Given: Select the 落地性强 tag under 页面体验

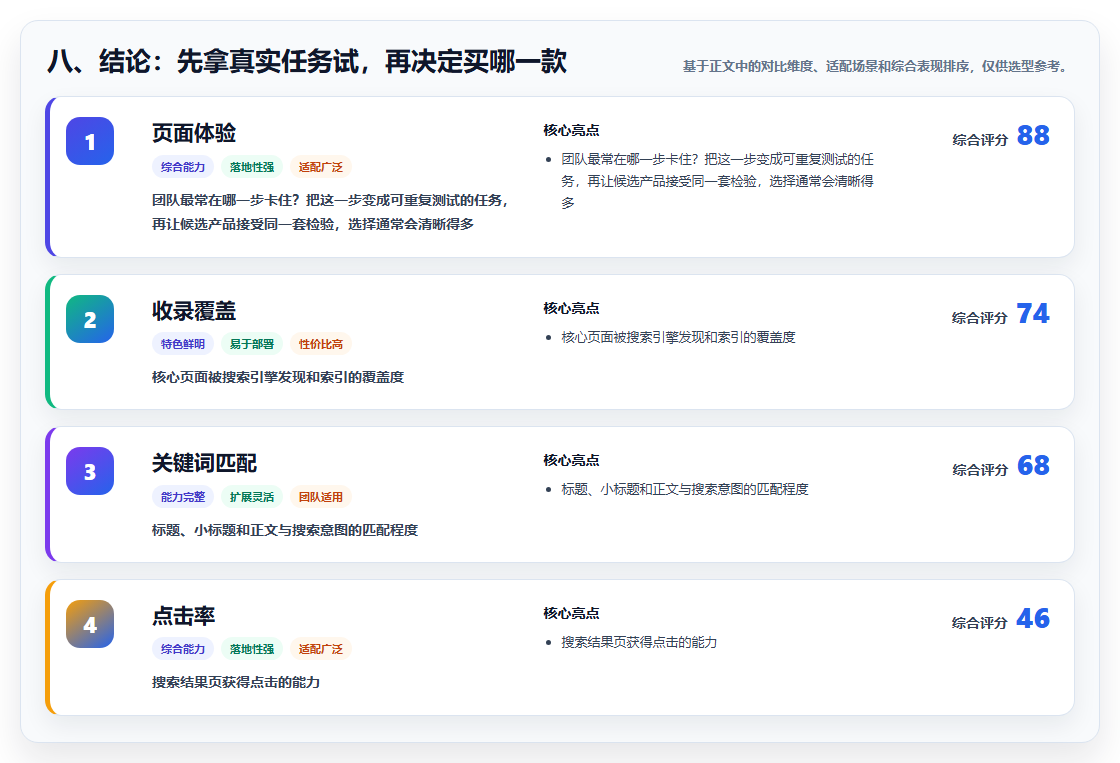Looking at the screenshot, I should click(252, 166).
